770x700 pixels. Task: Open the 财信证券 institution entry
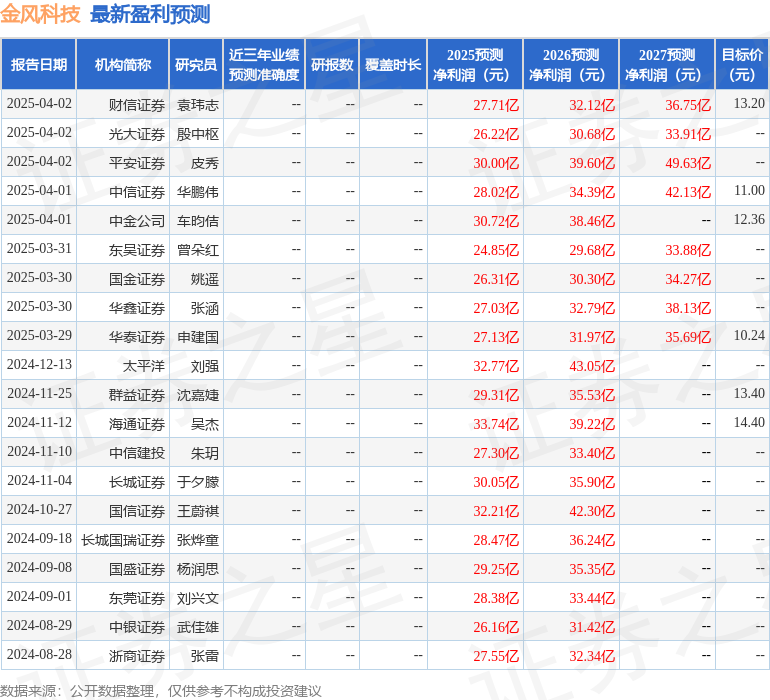137,104
